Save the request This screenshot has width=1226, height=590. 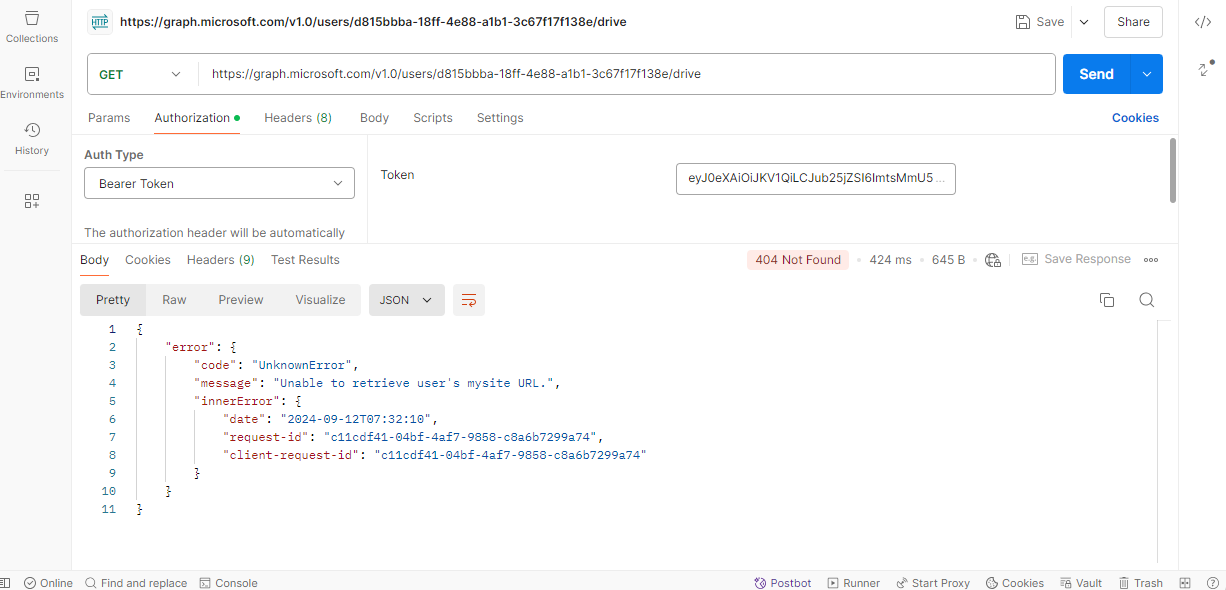[x=1040, y=22]
